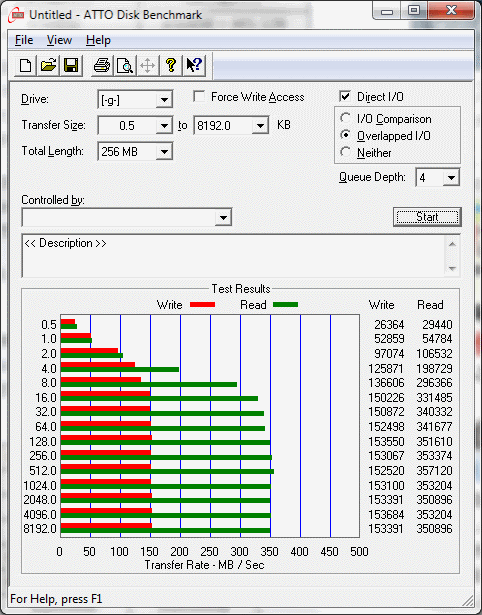
Task: Click the write value 97074
Action: [x=389, y=354]
